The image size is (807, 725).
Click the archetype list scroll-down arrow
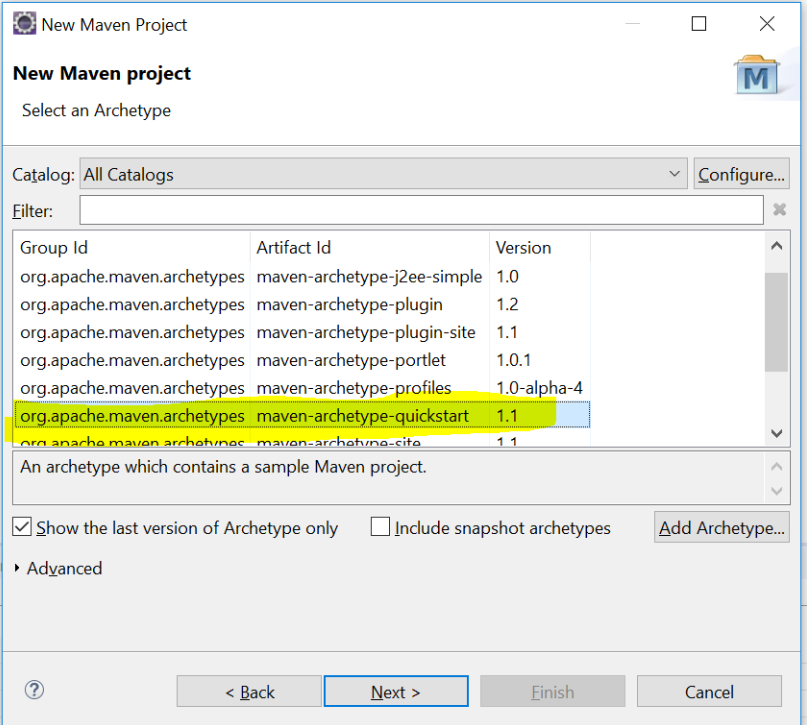click(x=777, y=434)
